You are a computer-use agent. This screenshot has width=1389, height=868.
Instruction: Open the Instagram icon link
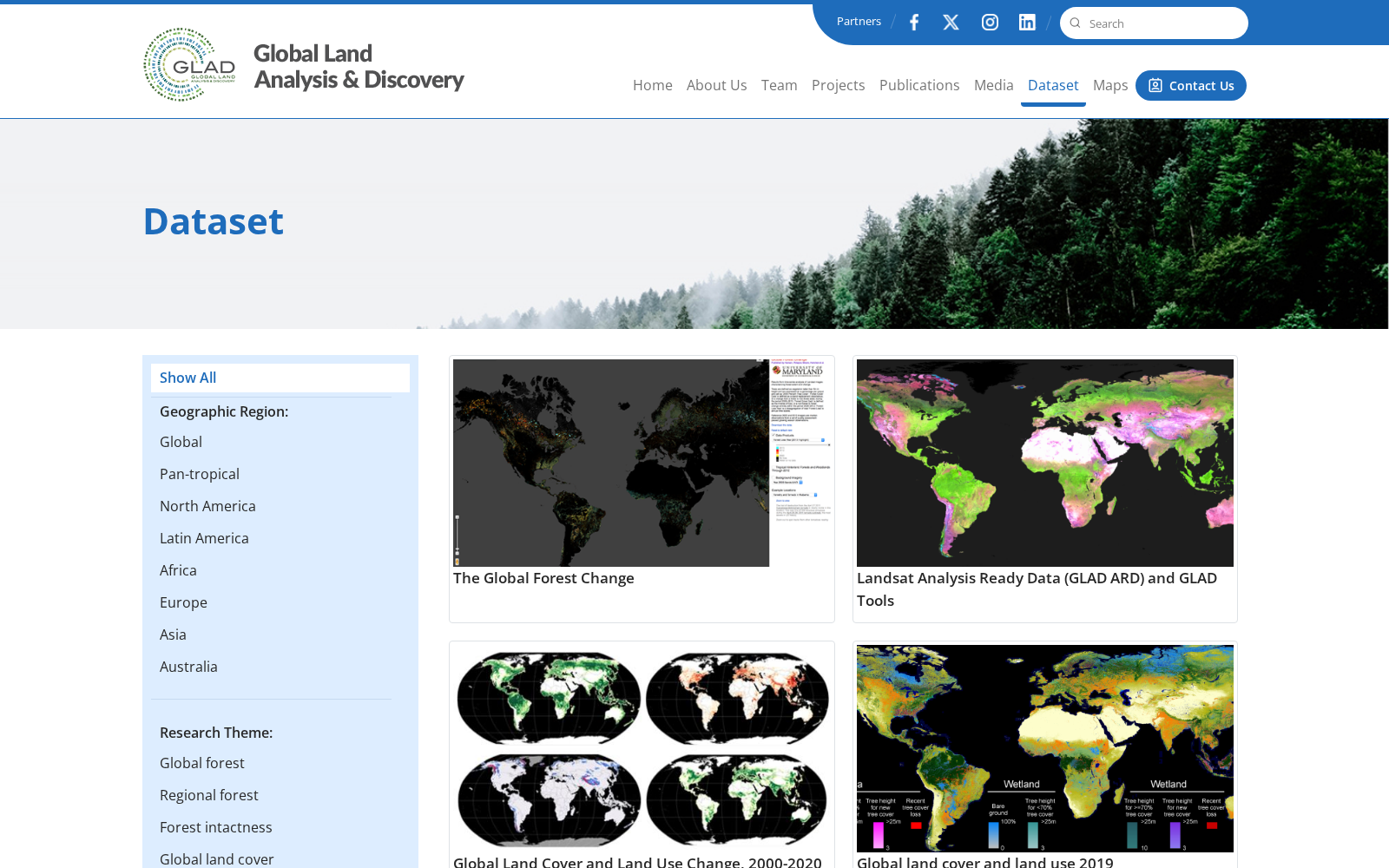click(x=990, y=23)
